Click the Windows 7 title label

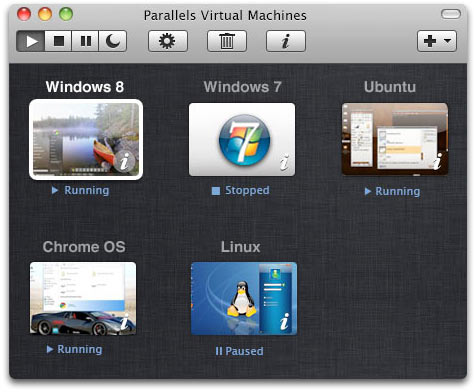tap(243, 87)
